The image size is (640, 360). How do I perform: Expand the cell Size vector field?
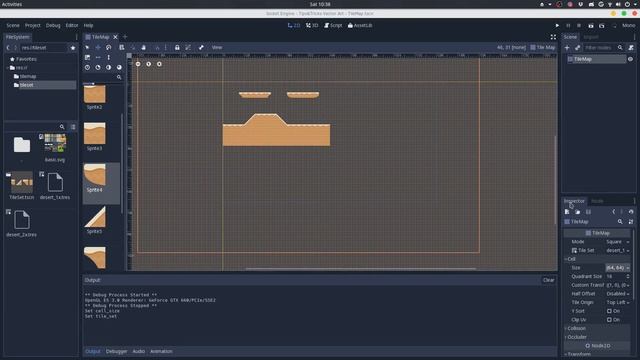617,268
